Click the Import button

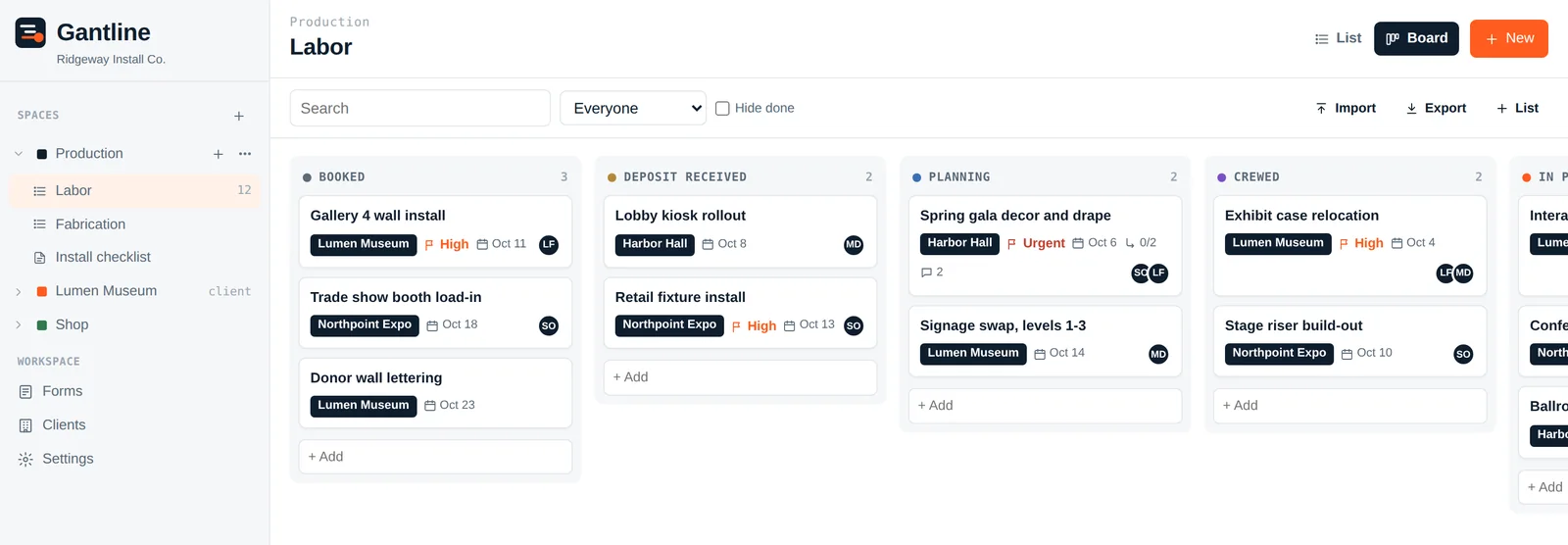[1346, 108]
